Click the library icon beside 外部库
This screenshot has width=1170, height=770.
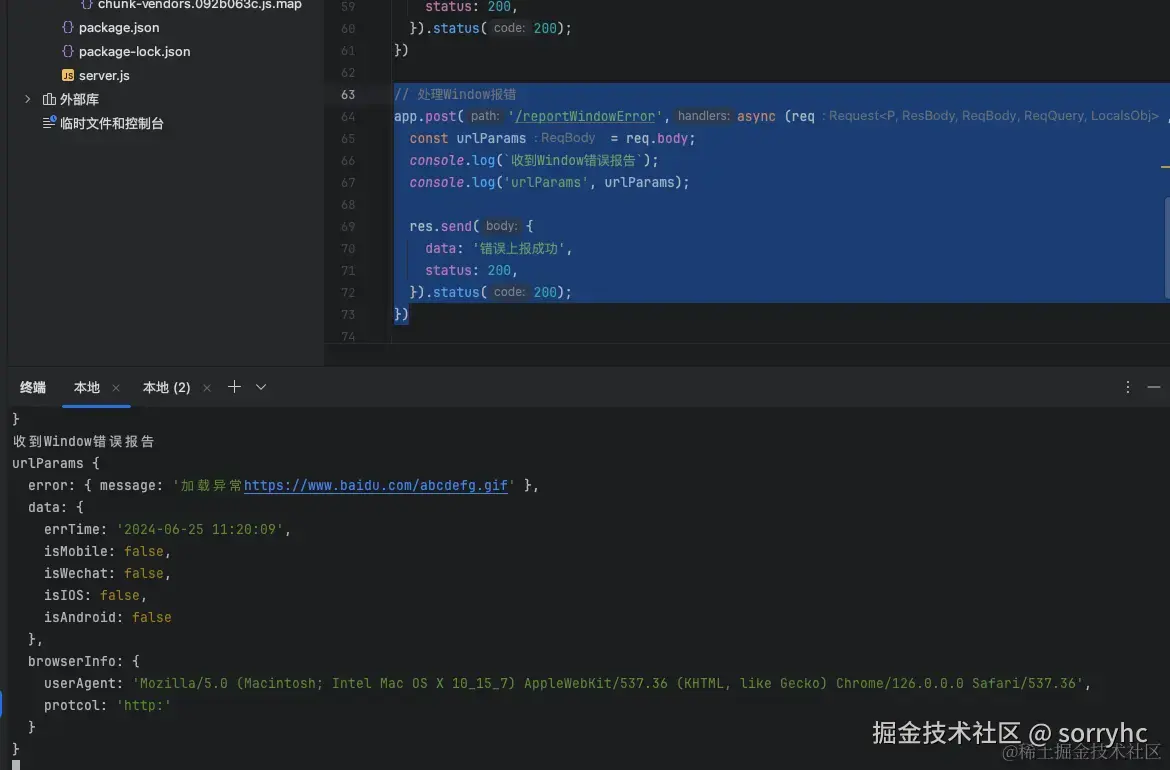[49, 99]
